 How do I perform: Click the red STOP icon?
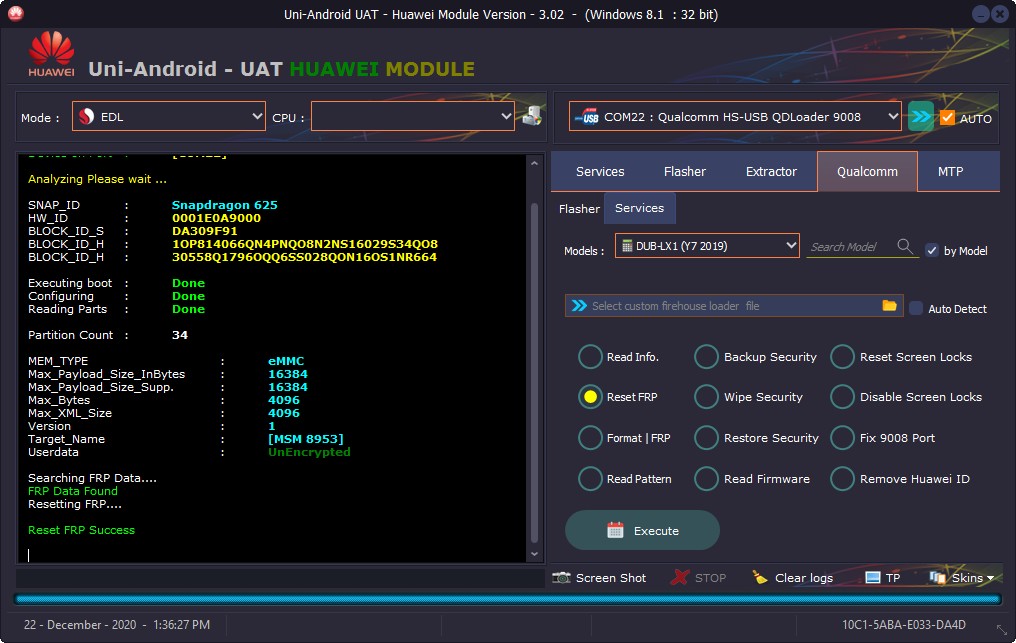click(x=680, y=578)
